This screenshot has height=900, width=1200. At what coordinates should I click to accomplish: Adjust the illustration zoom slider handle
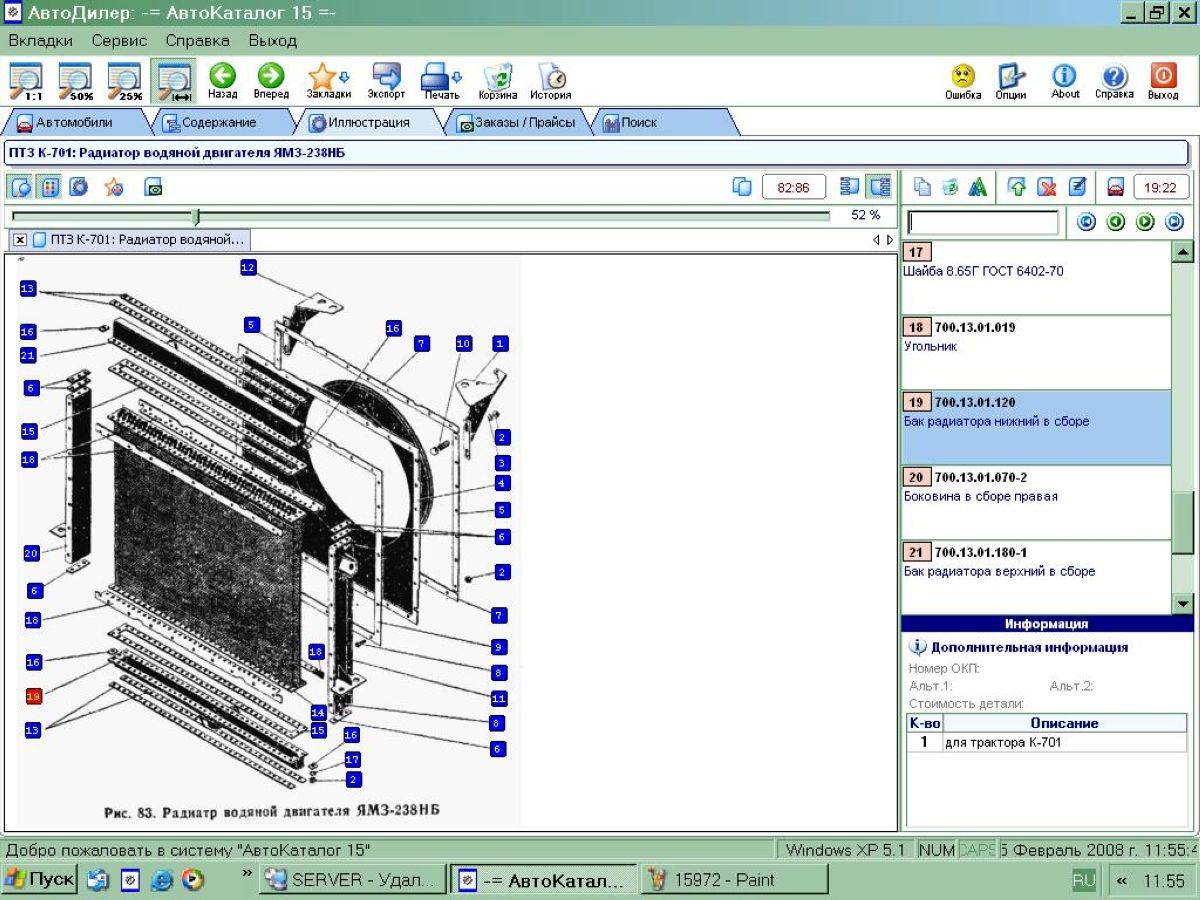[196, 216]
